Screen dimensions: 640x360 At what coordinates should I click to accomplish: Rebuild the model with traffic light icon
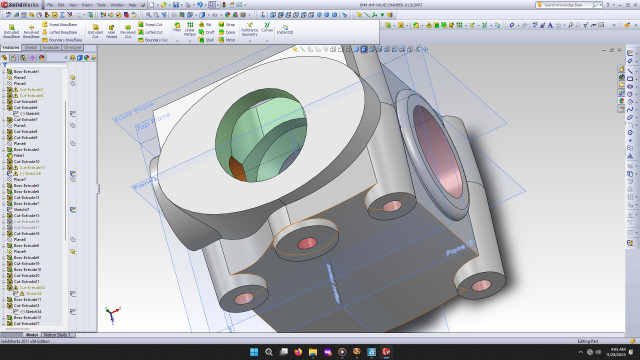click(223, 5)
